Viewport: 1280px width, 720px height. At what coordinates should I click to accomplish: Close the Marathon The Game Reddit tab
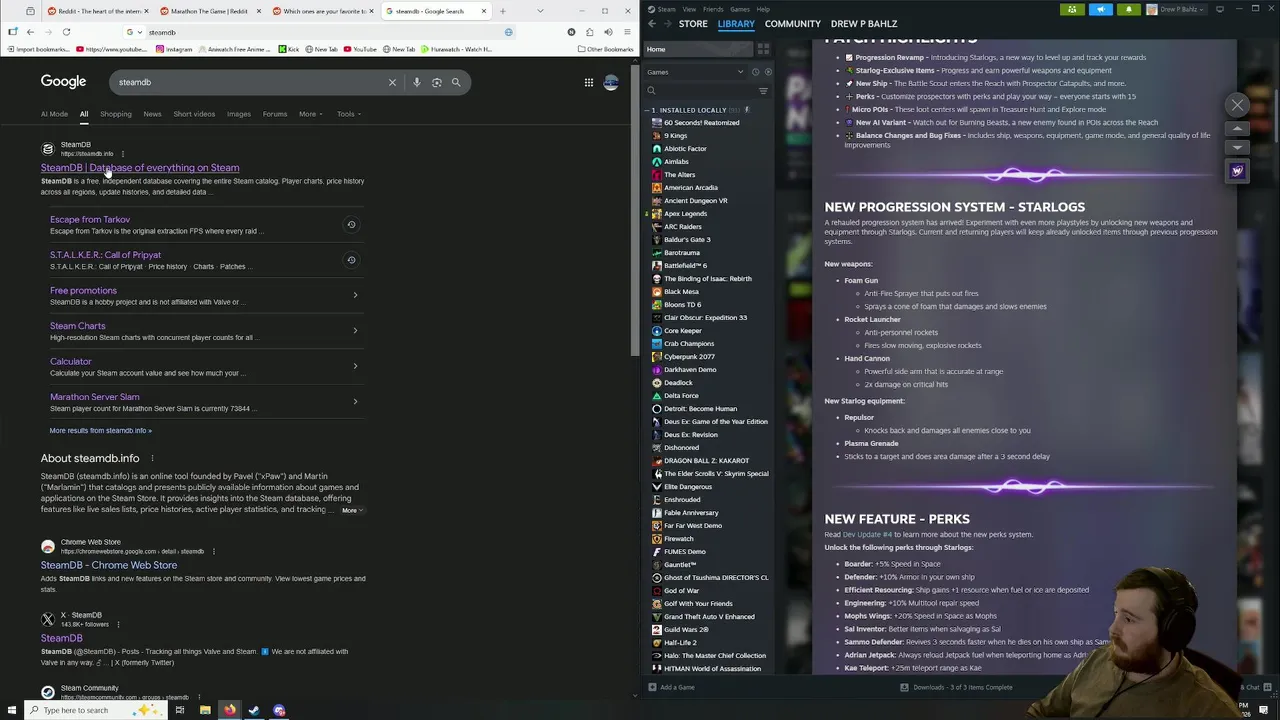click(x=260, y=11)
